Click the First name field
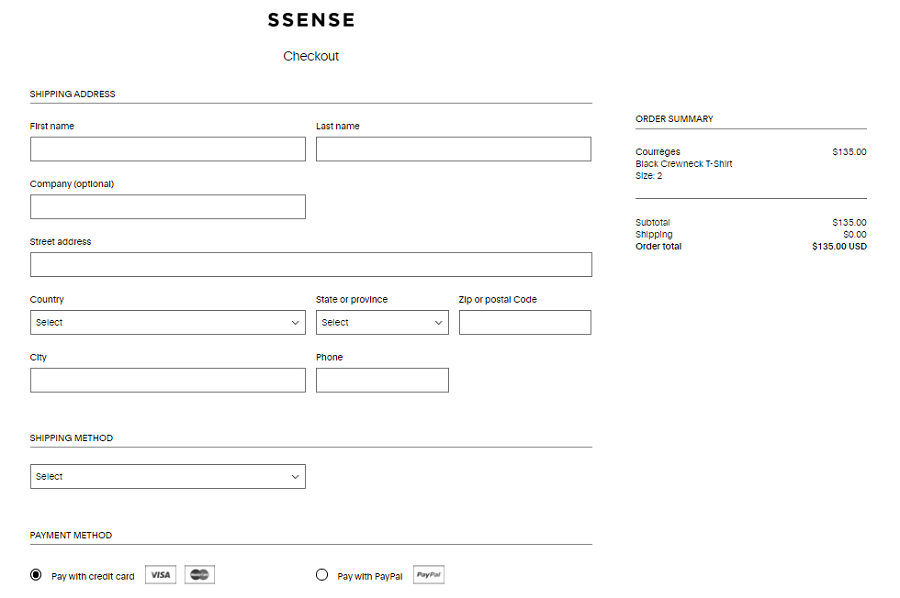 click(x=168, y=149)
